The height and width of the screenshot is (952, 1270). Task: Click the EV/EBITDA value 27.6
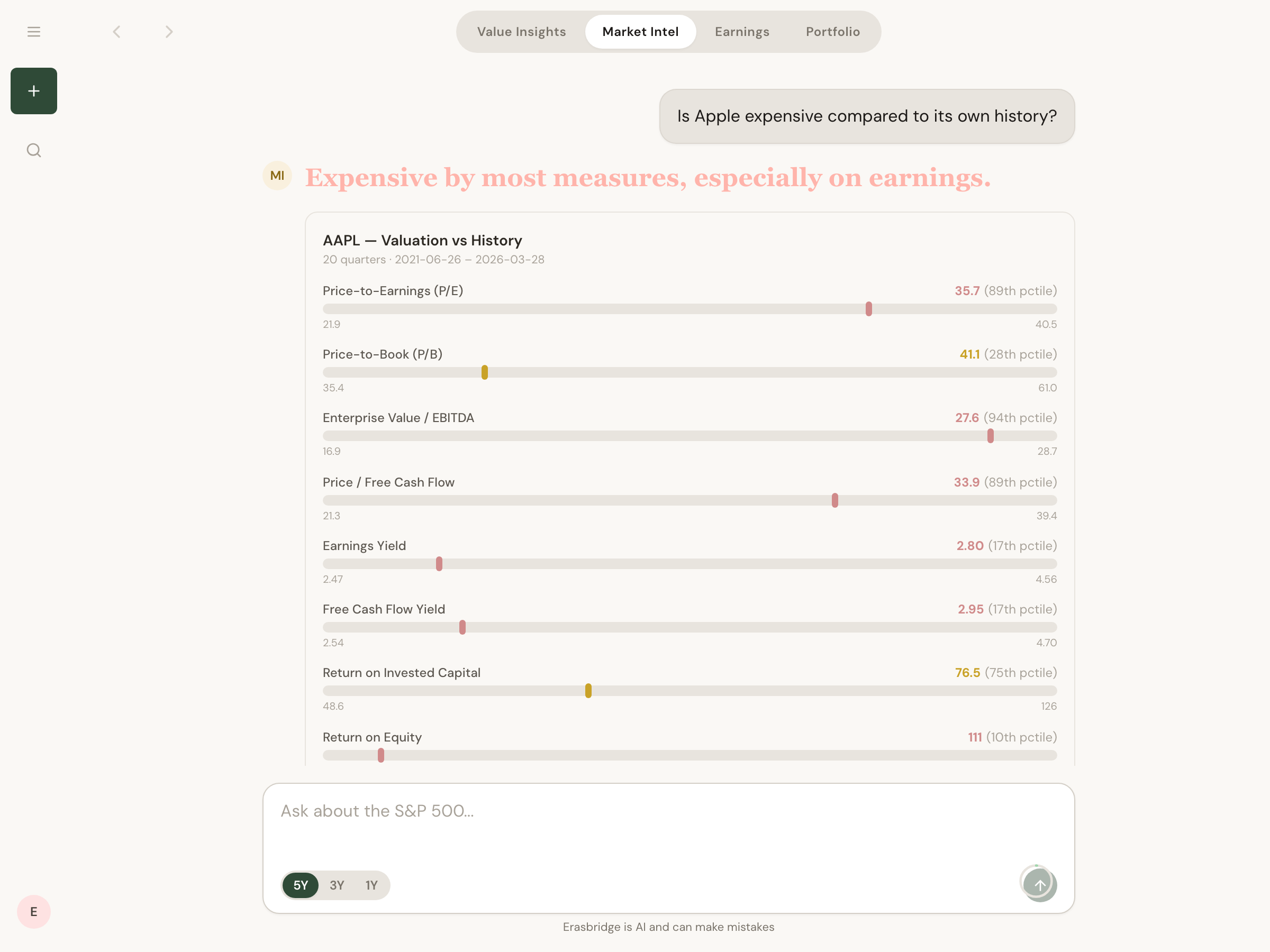point(967,418)
